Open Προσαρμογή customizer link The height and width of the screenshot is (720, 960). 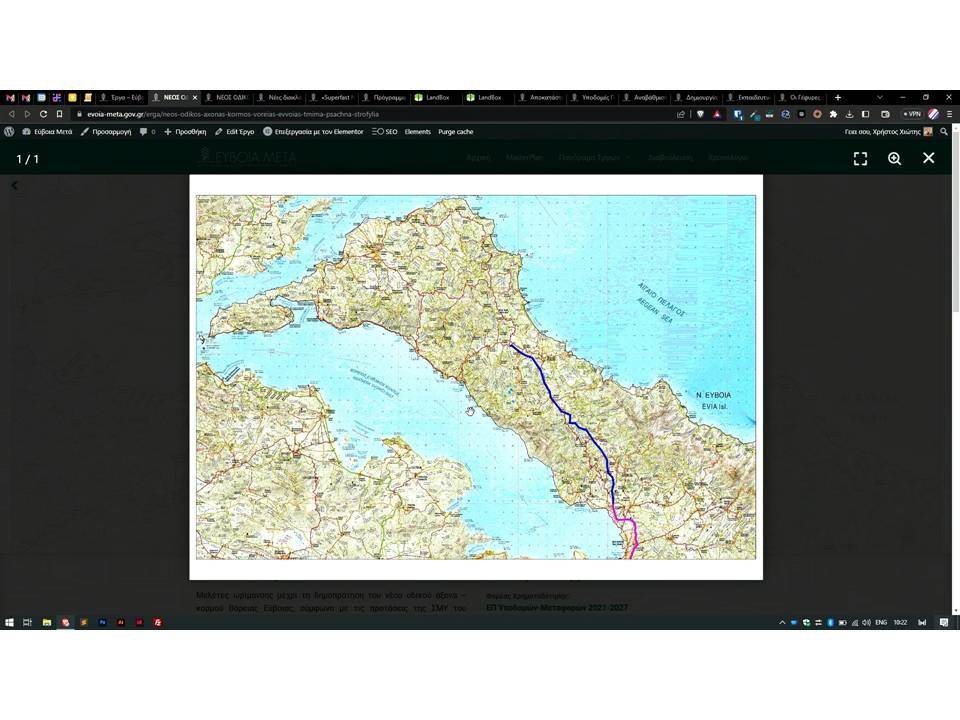(x=106, y=132)
